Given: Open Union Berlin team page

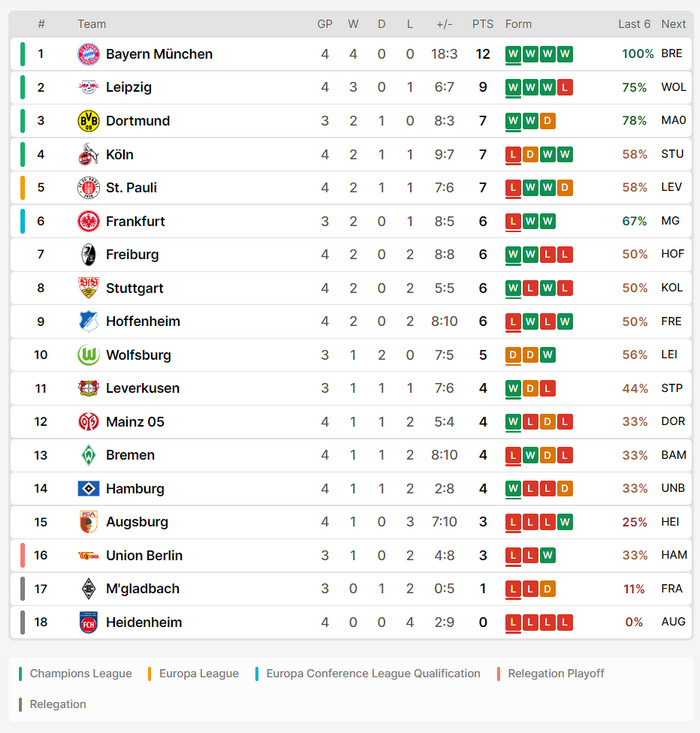Looking at the screenshot, I should coord(144,556).
